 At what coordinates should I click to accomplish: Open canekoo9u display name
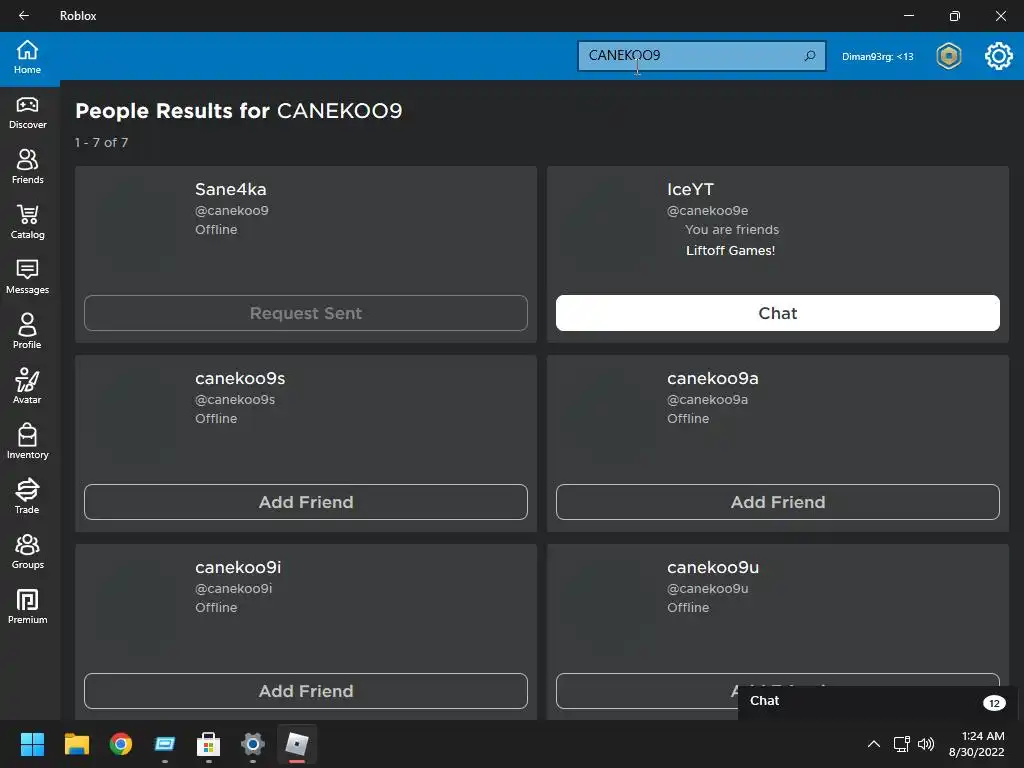pos(712,567)
